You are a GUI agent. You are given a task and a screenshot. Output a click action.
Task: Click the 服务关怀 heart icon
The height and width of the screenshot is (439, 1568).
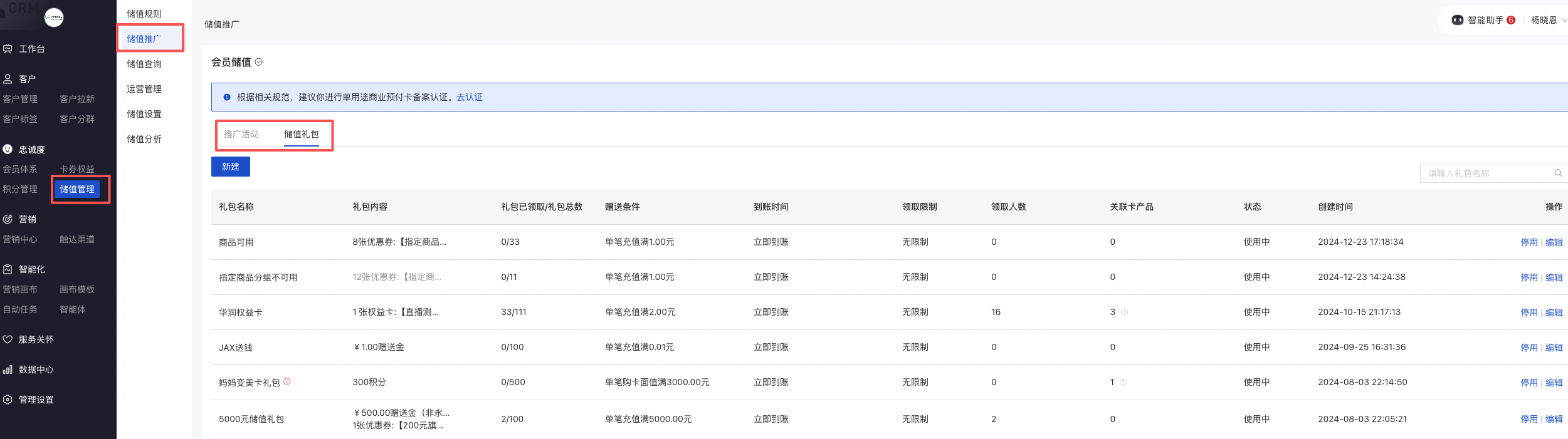point(8,339)
